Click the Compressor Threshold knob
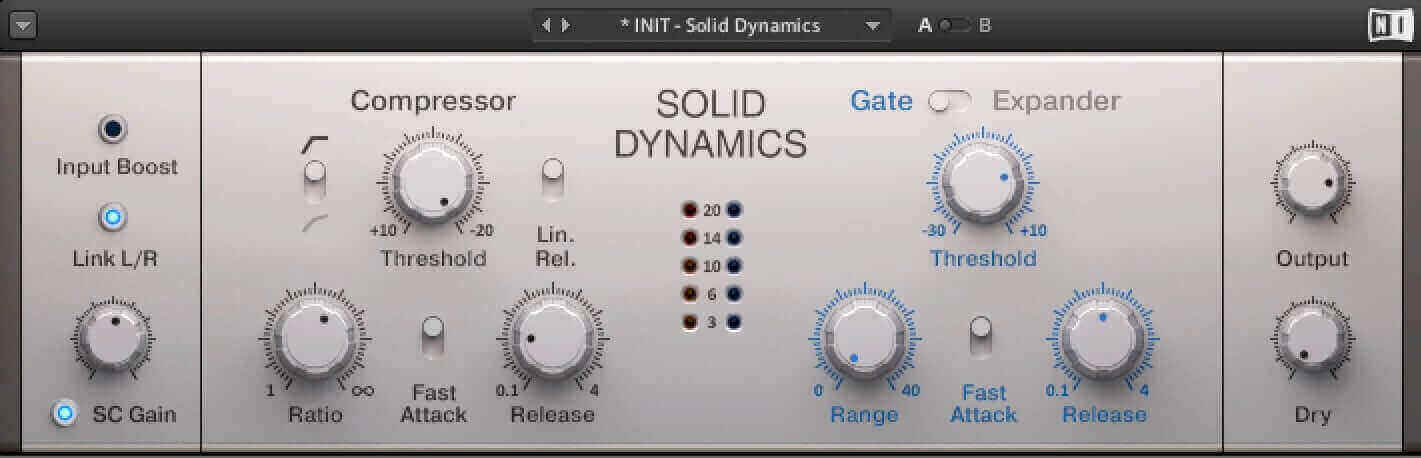1421x458 pixels. [x=432, y=183]
